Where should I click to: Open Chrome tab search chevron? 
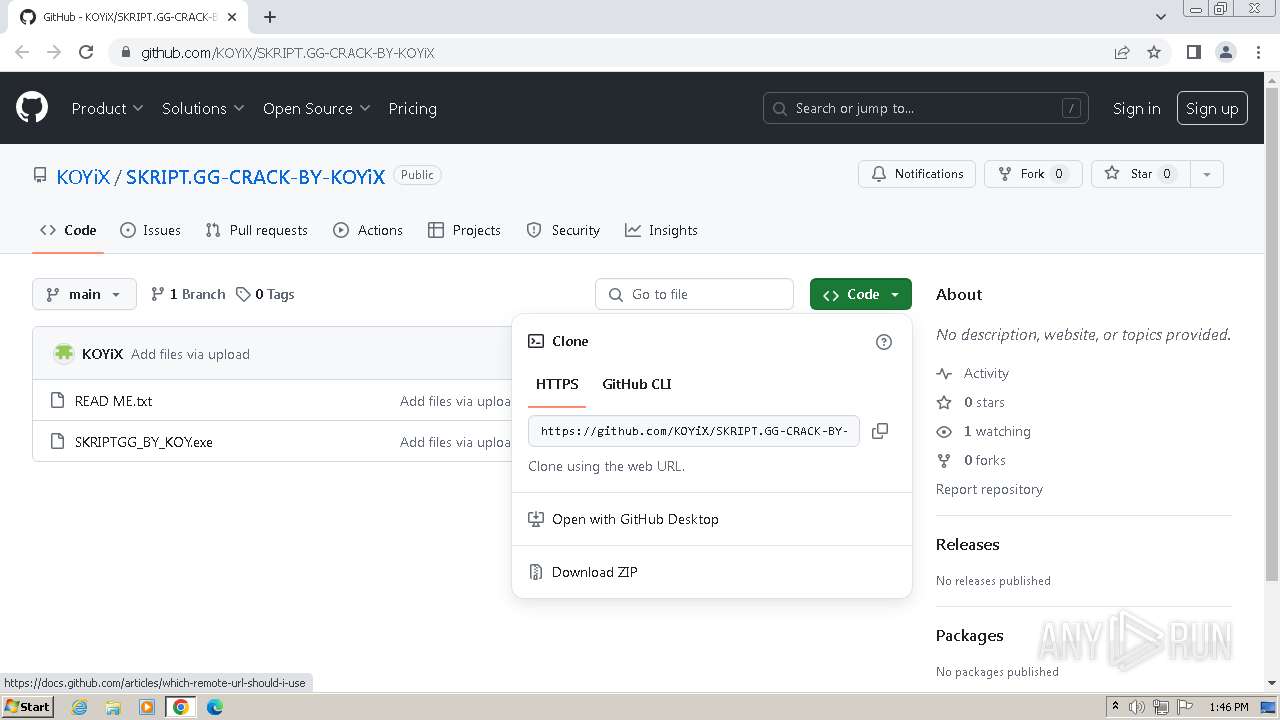[1161, 16]
